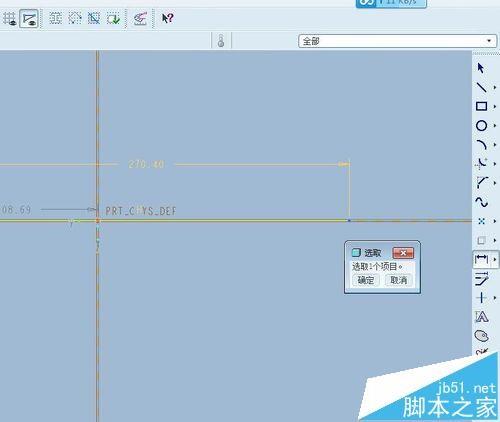Expand the Arc tool flyout arrow

pos(495,145)
